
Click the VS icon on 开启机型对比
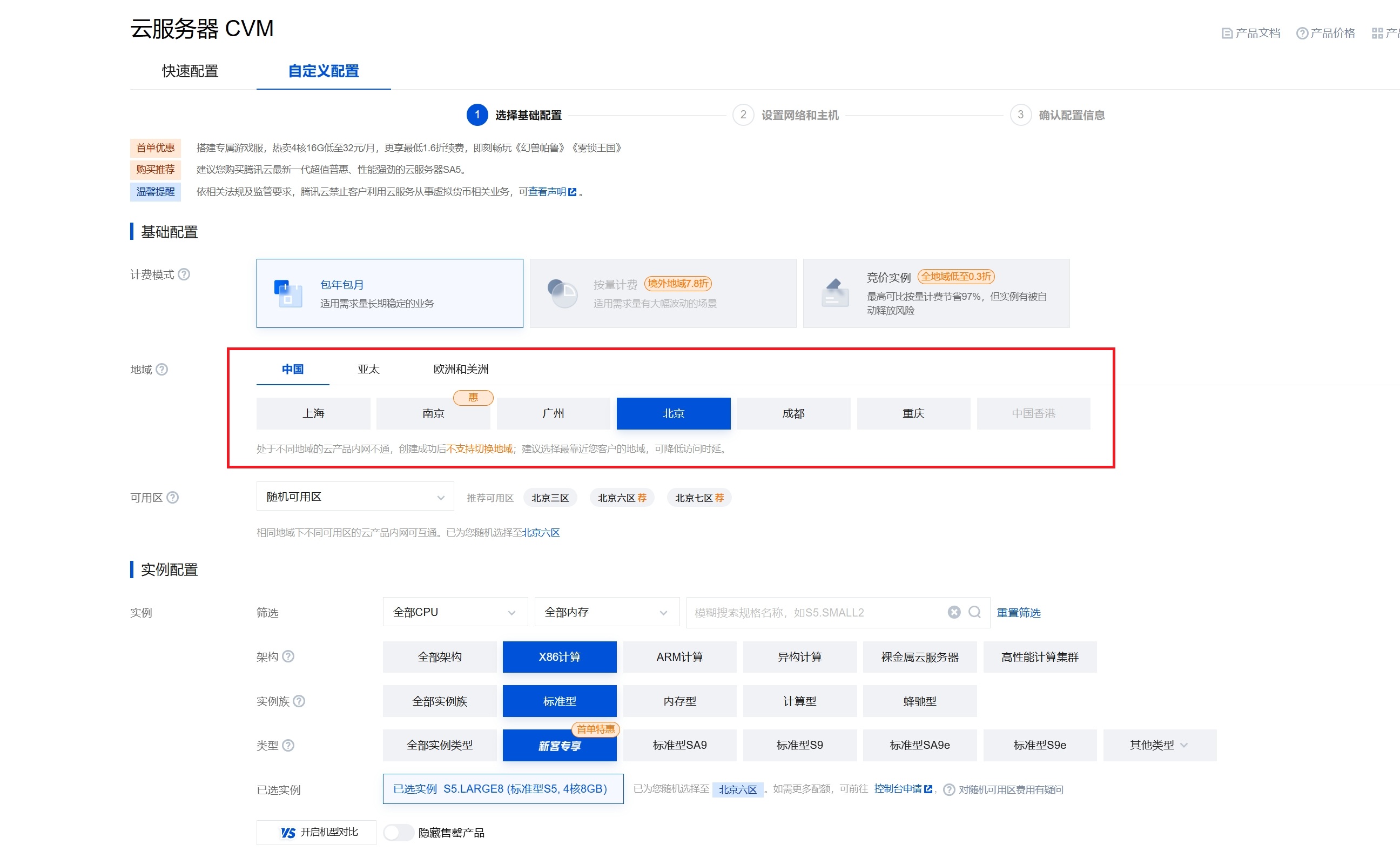coord(288,833)
